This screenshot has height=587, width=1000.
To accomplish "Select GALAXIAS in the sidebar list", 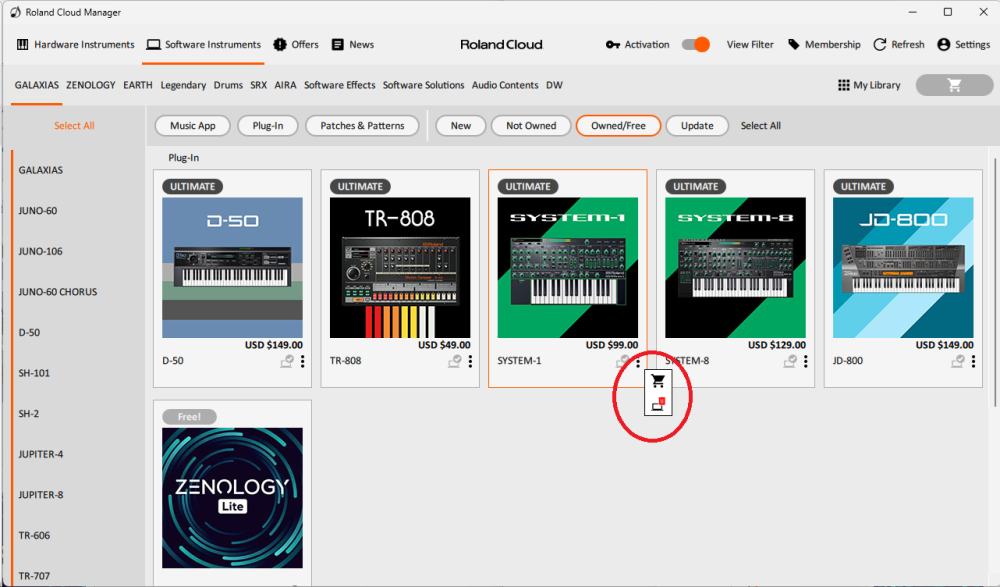I will 41,170.
